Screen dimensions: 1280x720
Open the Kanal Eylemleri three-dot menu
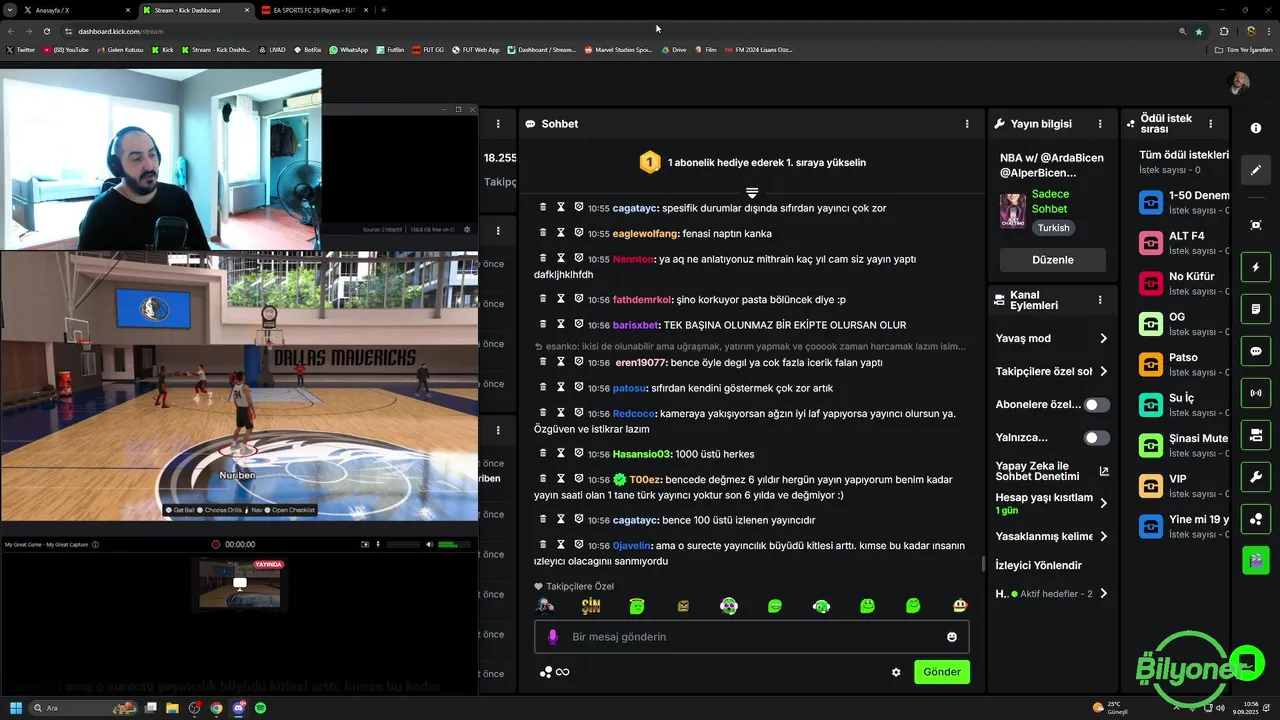tap(1100, 300)
